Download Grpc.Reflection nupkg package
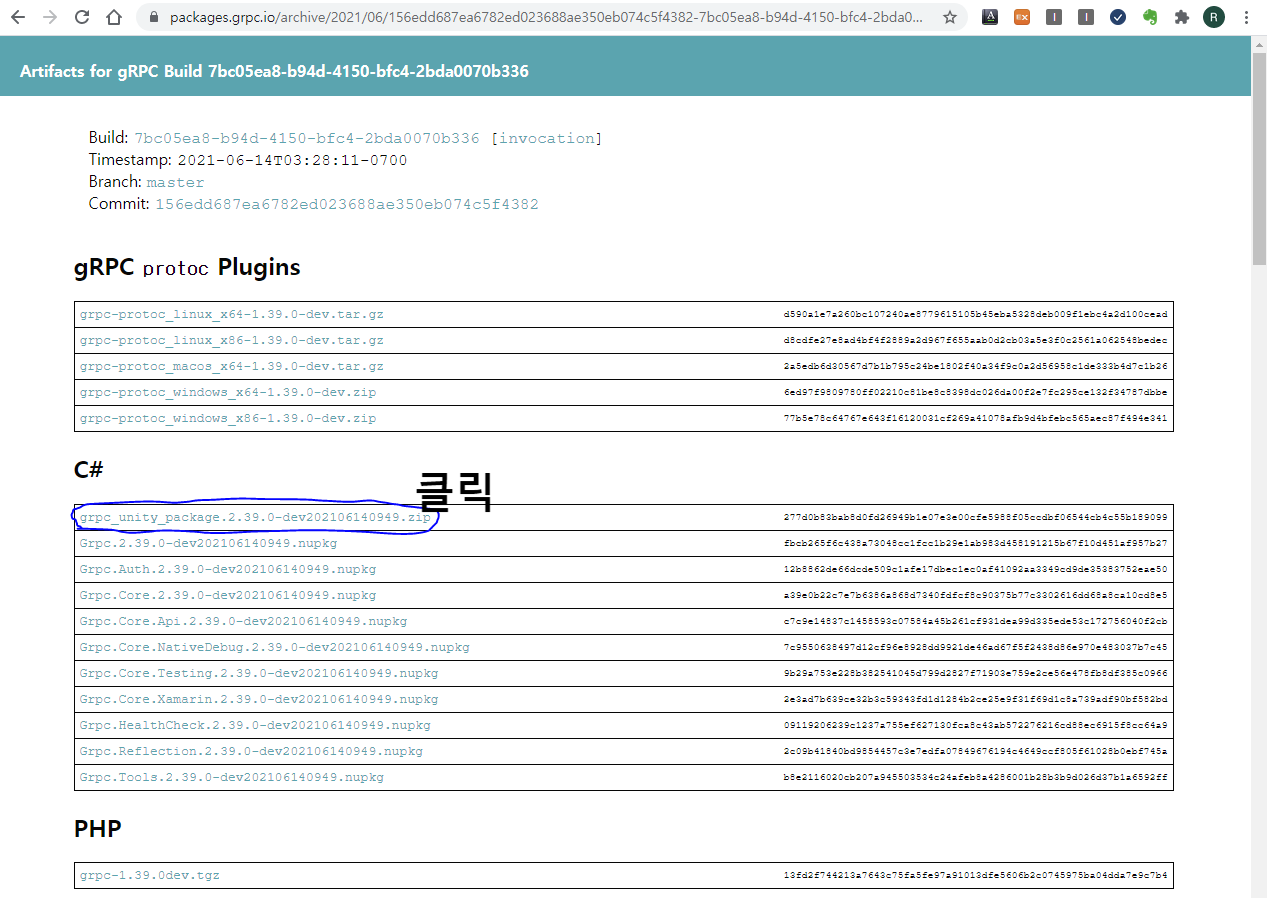This screenshot has width=1267, height=898. pyautogui.click(x=252, y=751)
